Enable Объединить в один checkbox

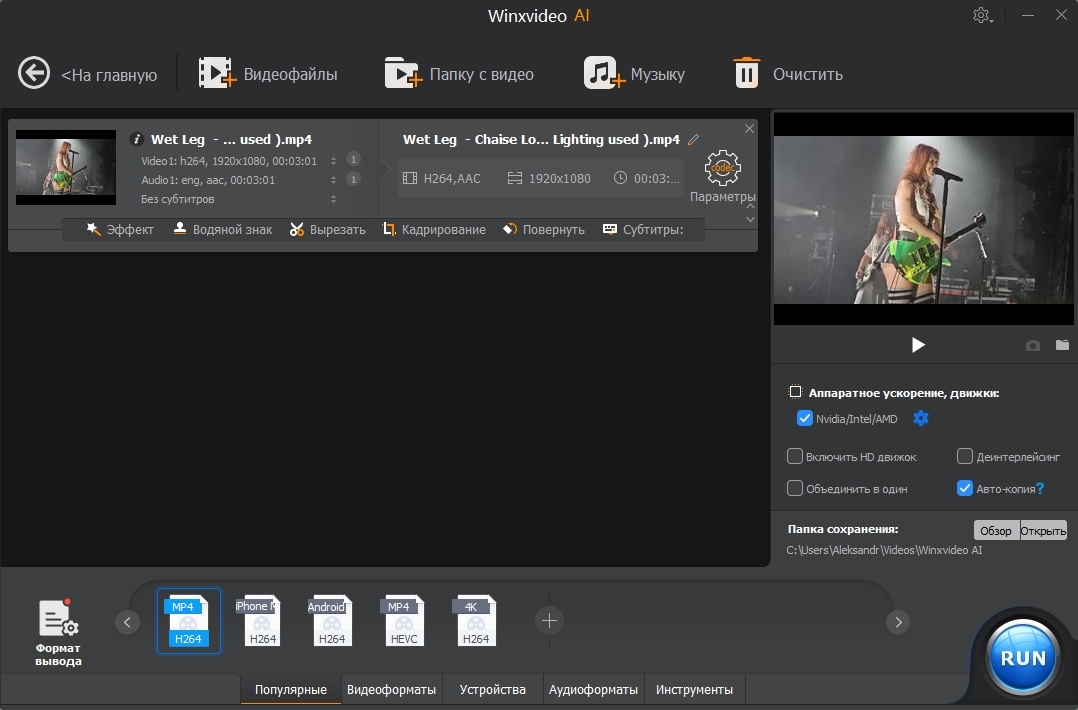pyautogui.click(x=795, y=488)
